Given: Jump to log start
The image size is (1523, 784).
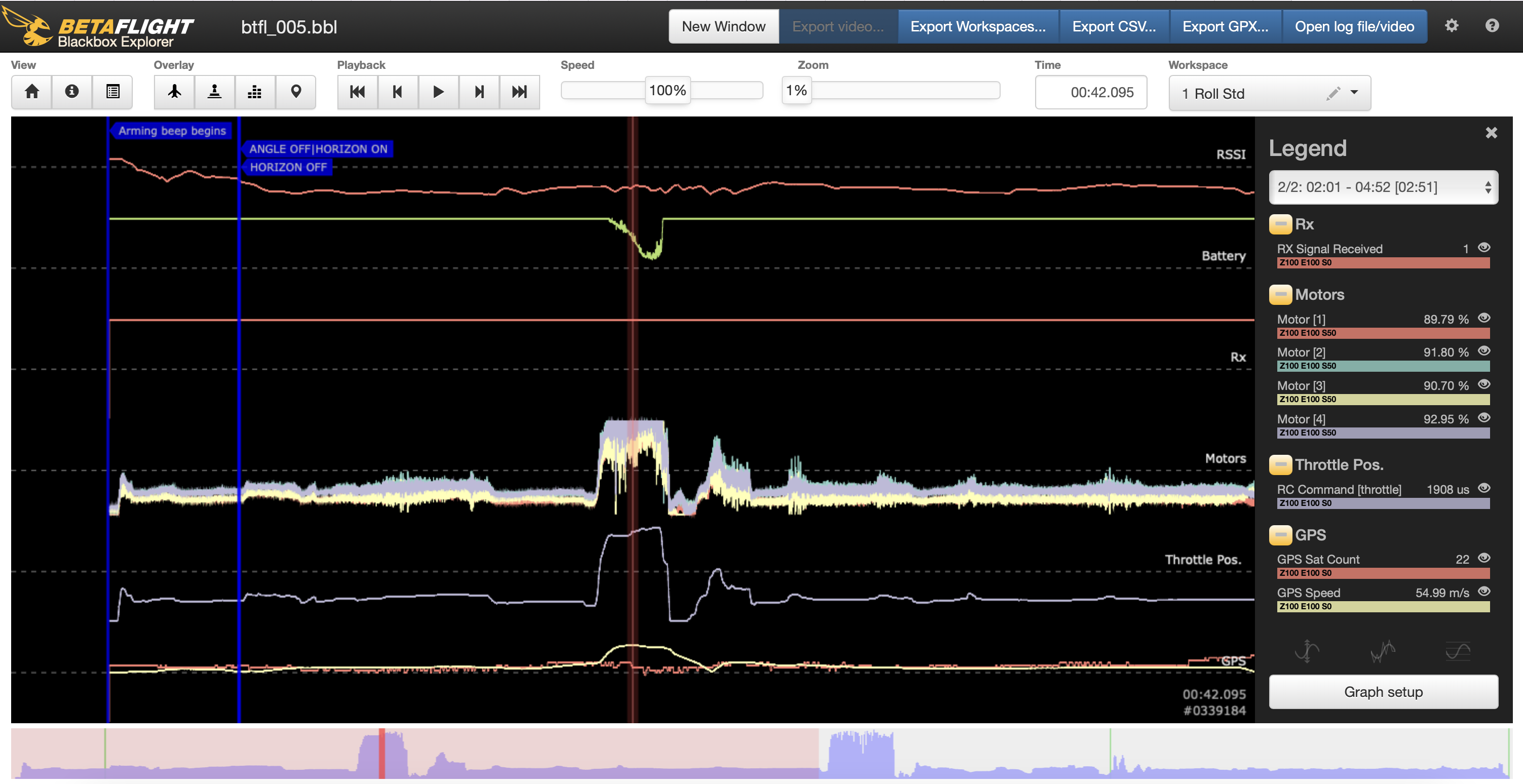Looking at the screenshot, I should click(x=357, y=92).
